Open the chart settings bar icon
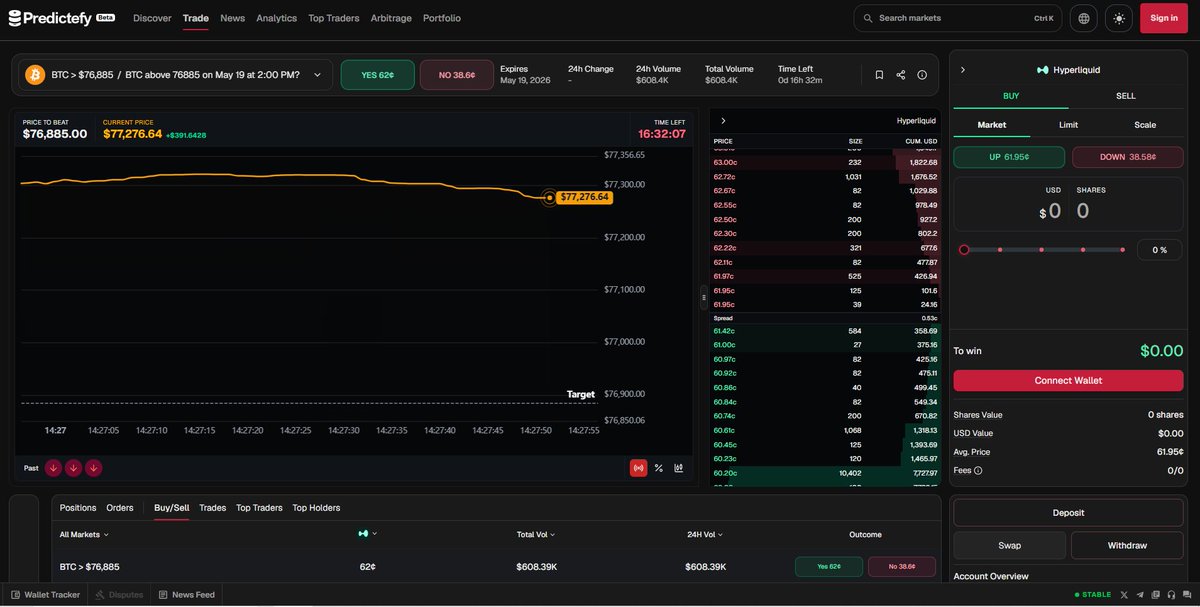This screenshot has width=1200, height=607. tap(678, 467)
